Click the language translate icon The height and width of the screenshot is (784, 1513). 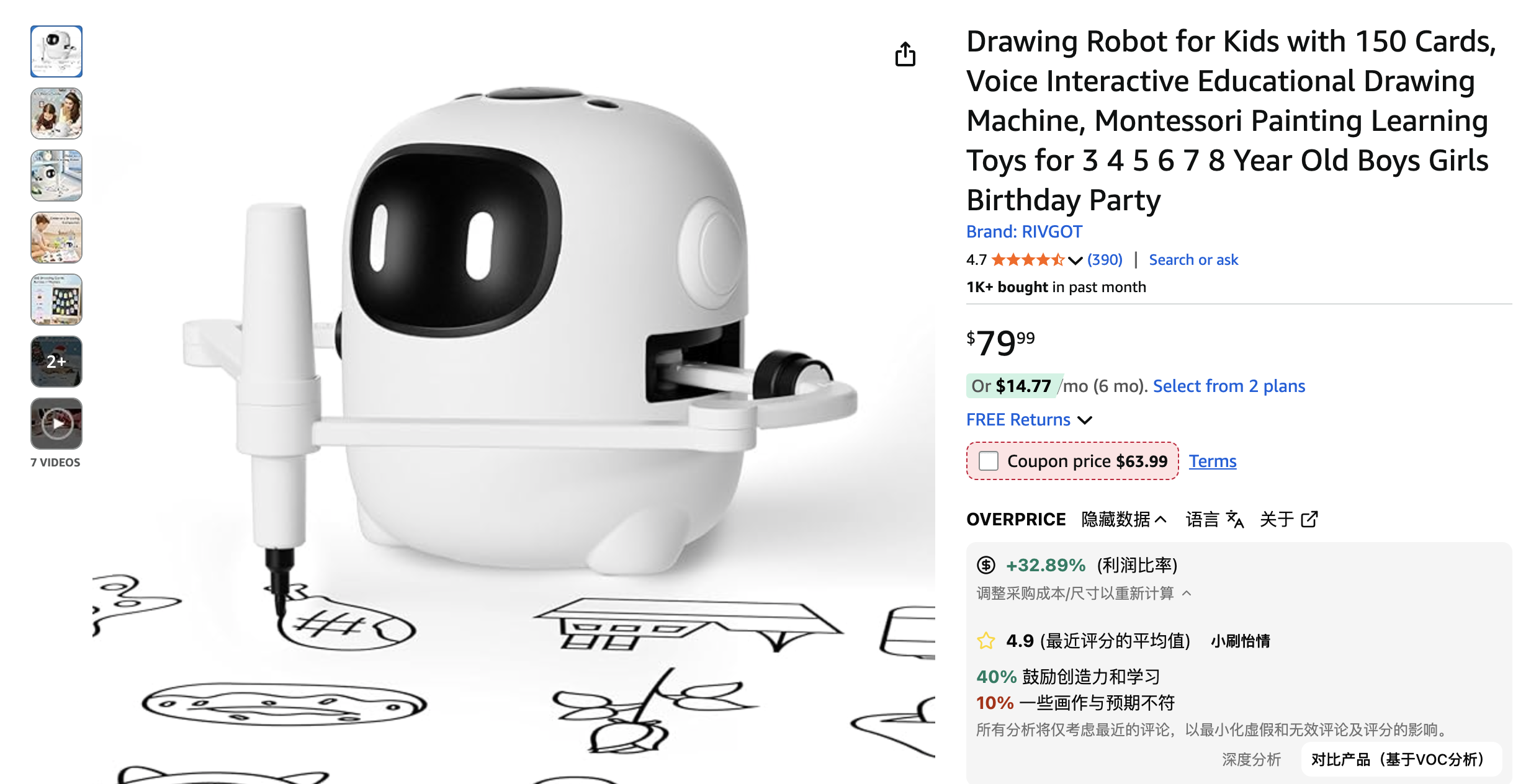tap(1235, 519)
